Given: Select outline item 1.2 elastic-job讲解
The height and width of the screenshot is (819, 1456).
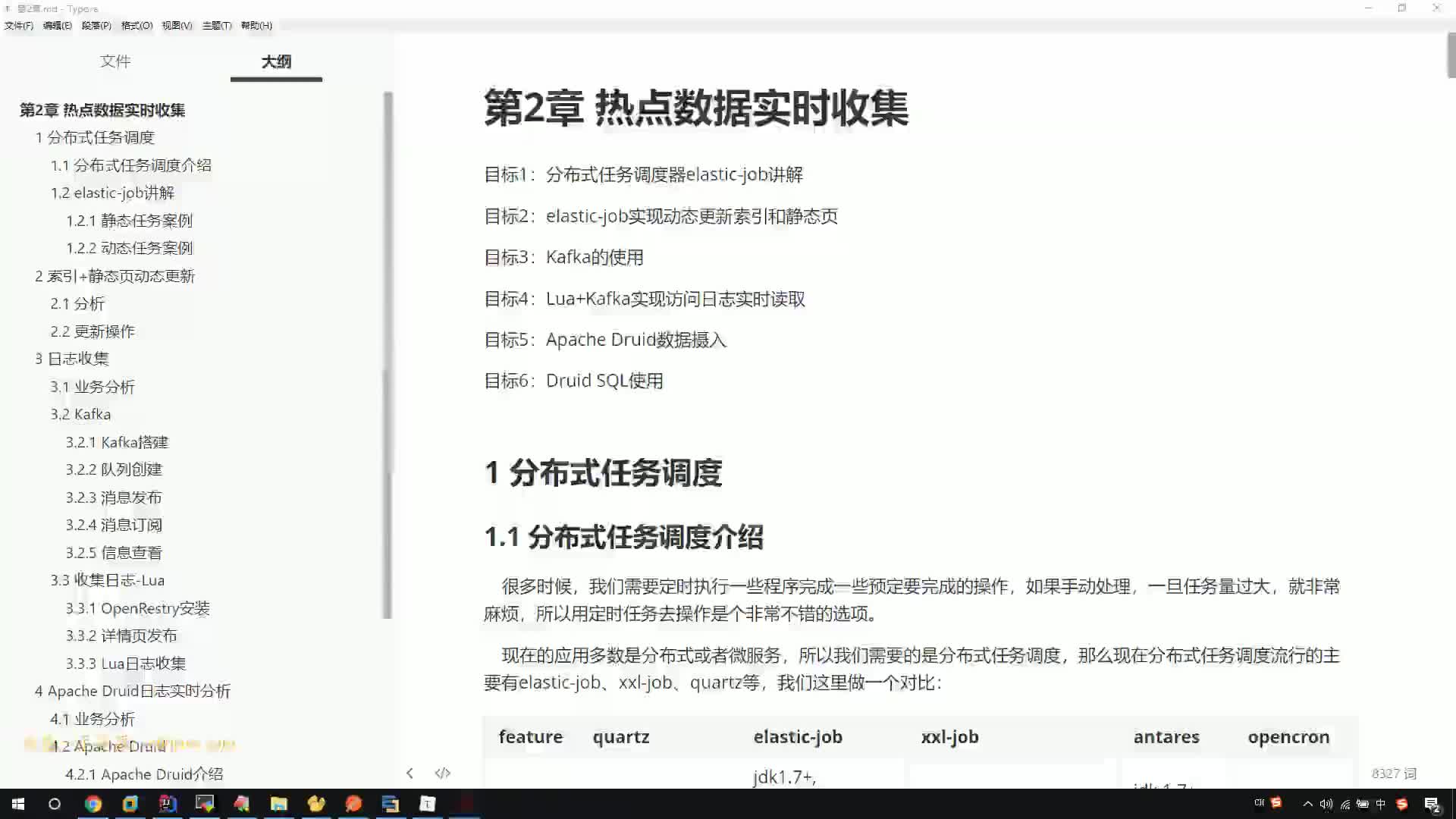Looking at the screenshot, I should tap(112, 193).
